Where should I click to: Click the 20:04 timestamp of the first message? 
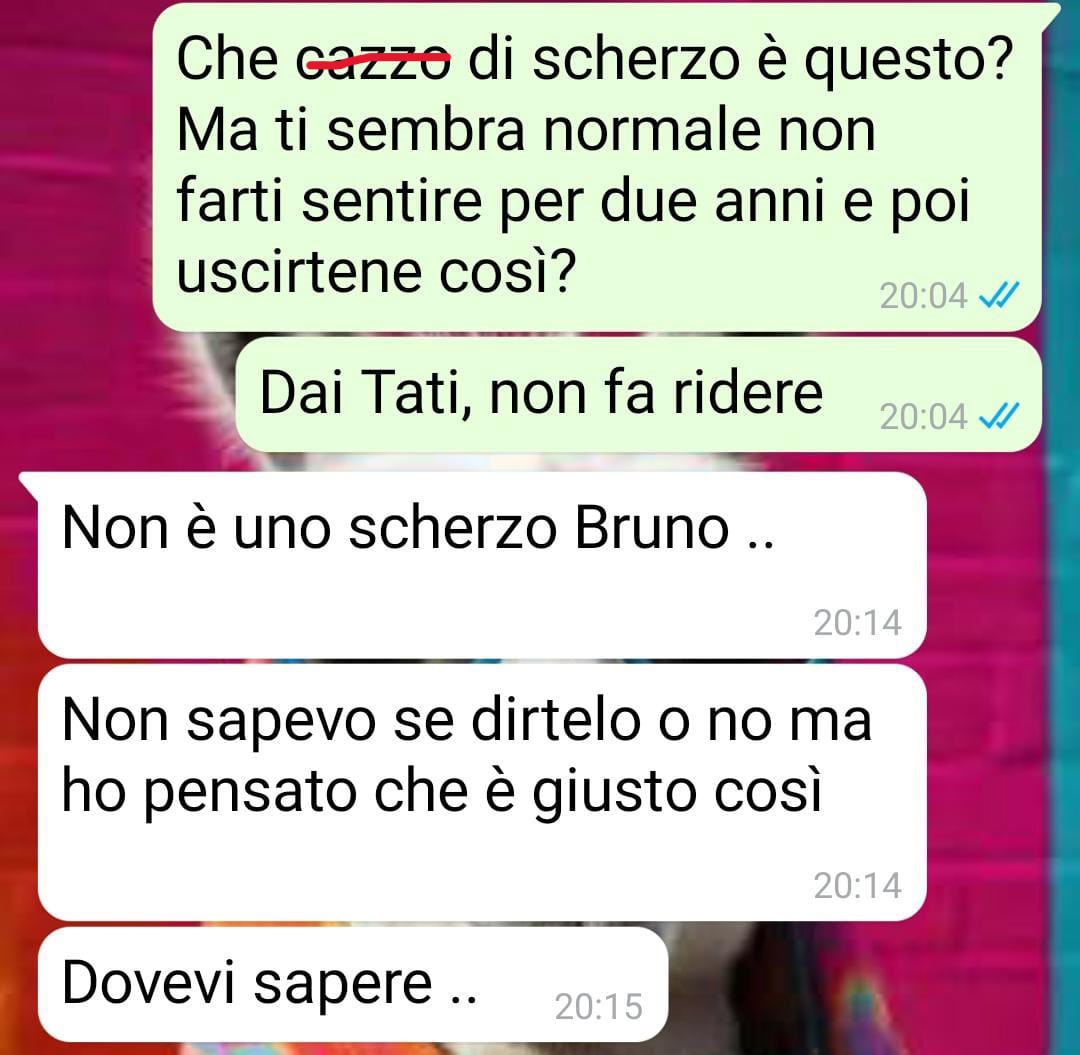923,296
